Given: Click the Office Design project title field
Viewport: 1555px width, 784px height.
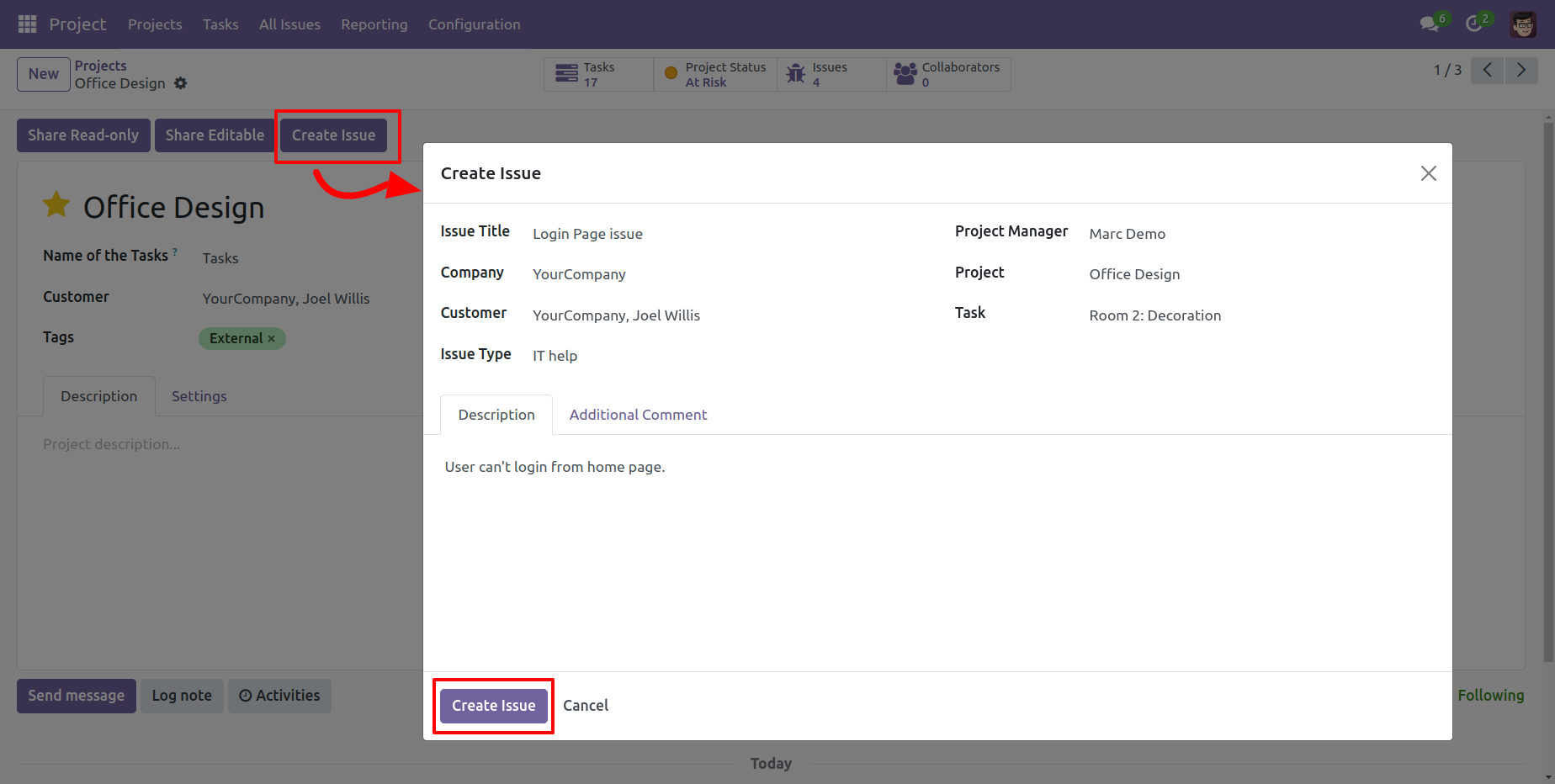Looking at the screenshot, I should [174, 208].
